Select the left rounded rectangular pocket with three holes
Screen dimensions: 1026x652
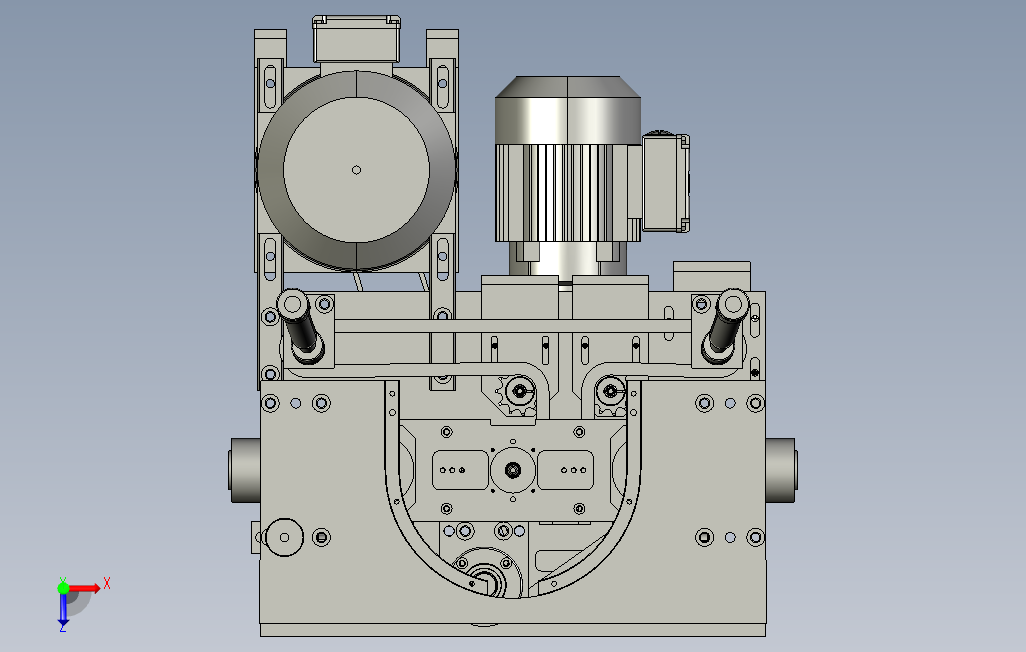460,470
